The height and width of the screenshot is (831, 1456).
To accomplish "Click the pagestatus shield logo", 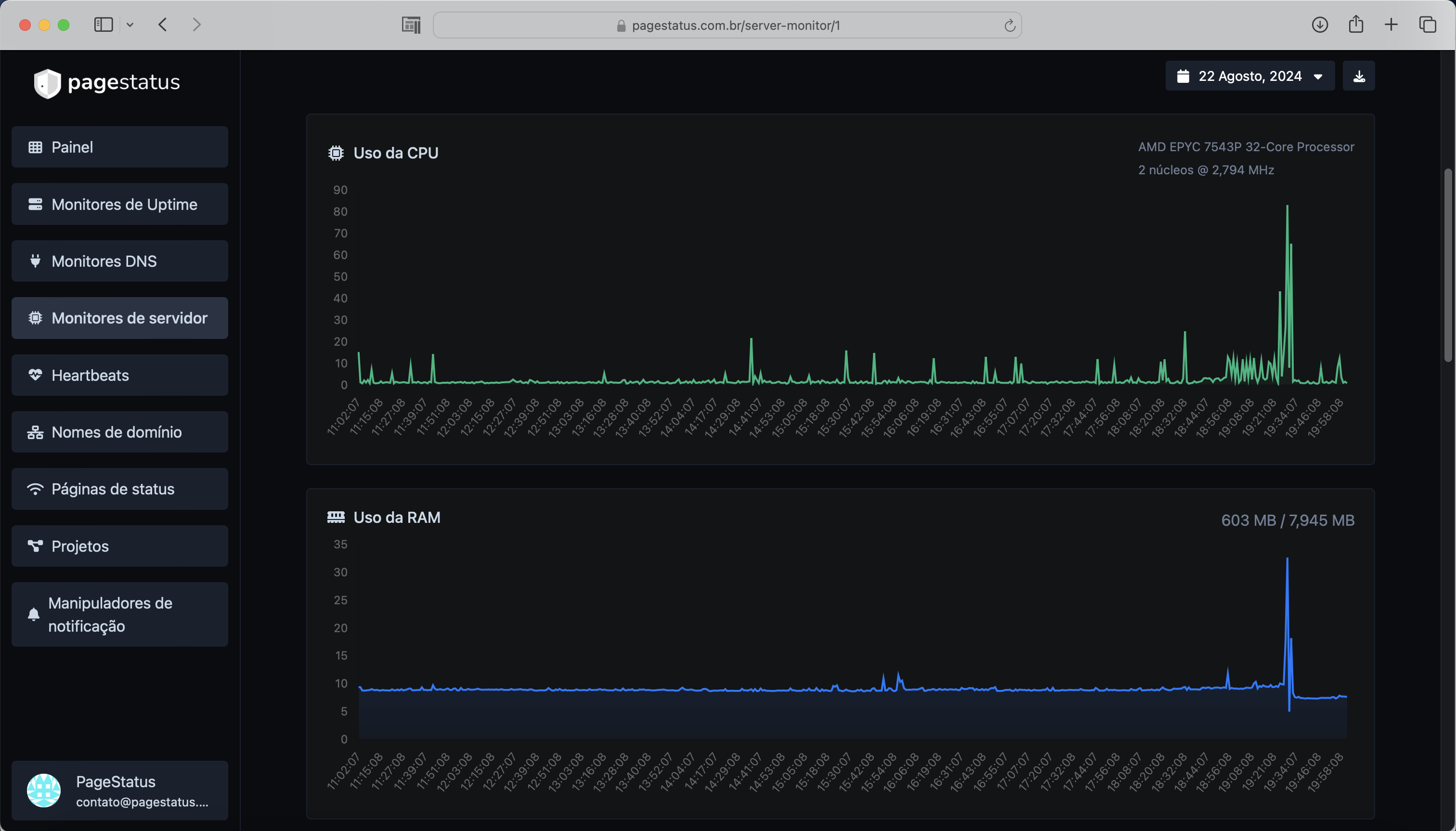I will pyautogui.click(x=47, y=83).
